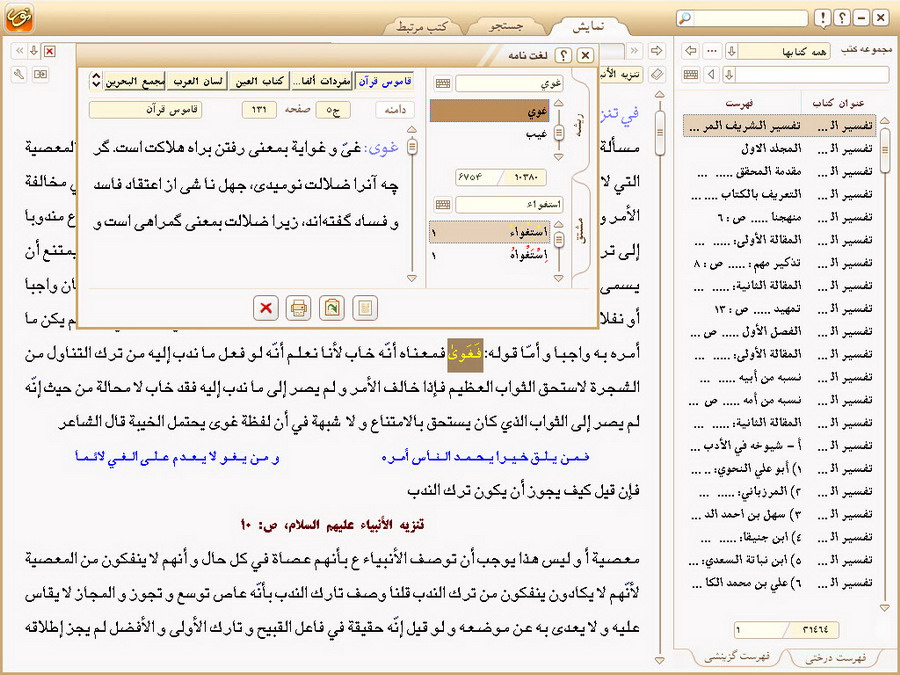
Task: Click the عنوان کتاب column header
Action: pos(837,103)
